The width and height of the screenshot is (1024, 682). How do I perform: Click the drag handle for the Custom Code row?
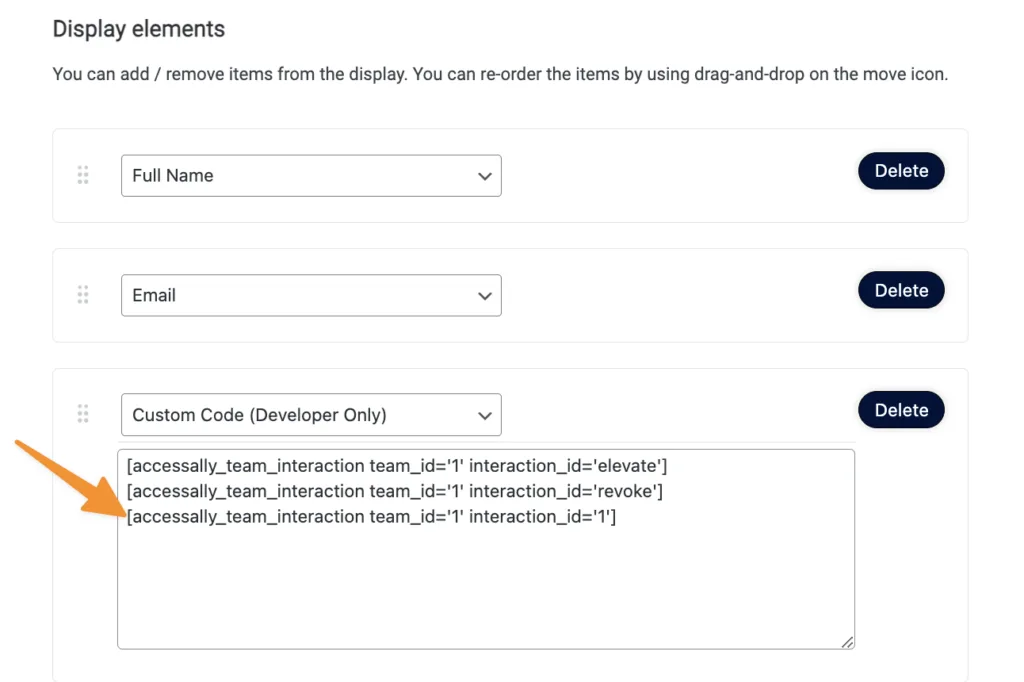pyautogui.click(x=84, y=414)
